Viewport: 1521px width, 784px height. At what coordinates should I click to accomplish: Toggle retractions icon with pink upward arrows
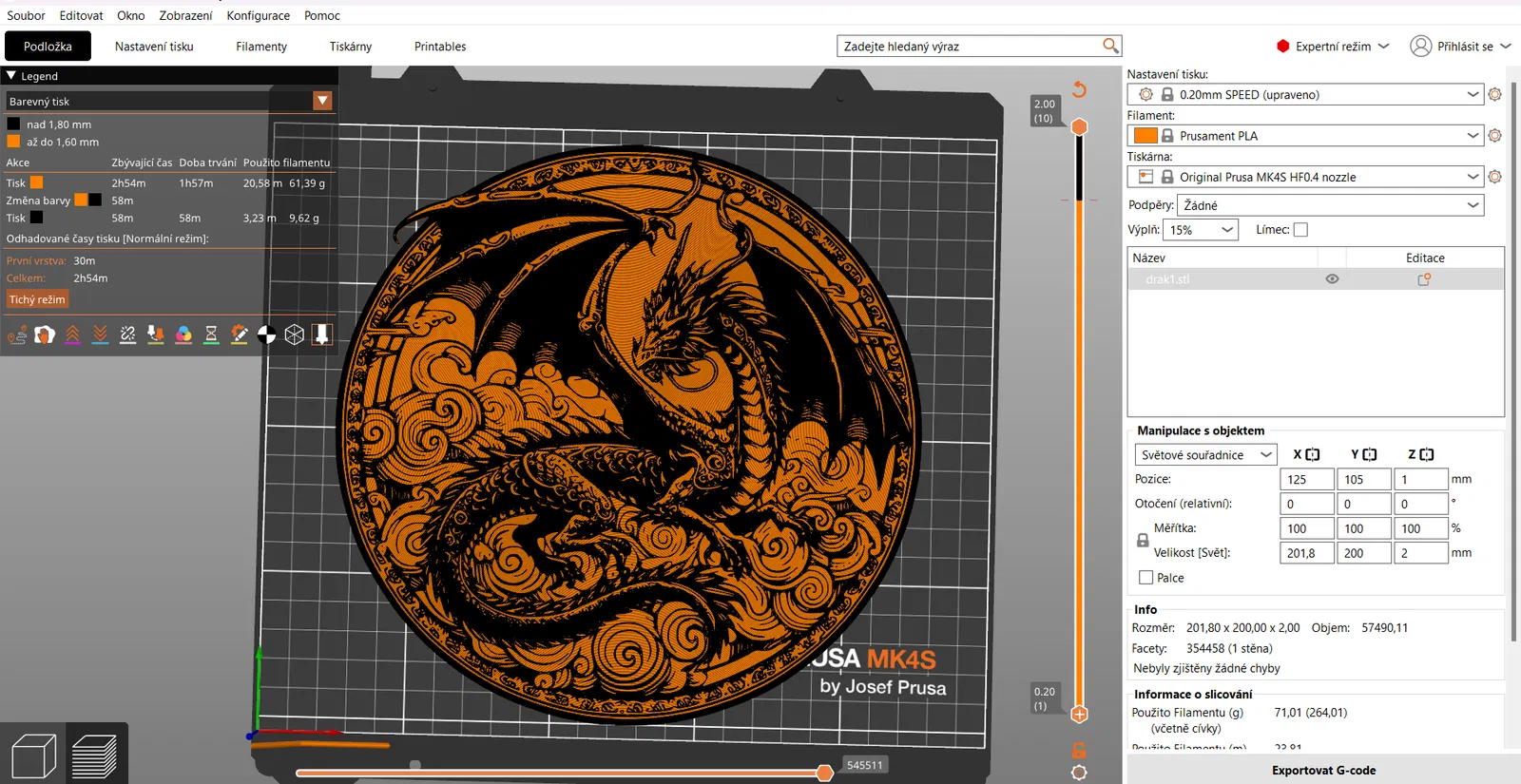72,335
